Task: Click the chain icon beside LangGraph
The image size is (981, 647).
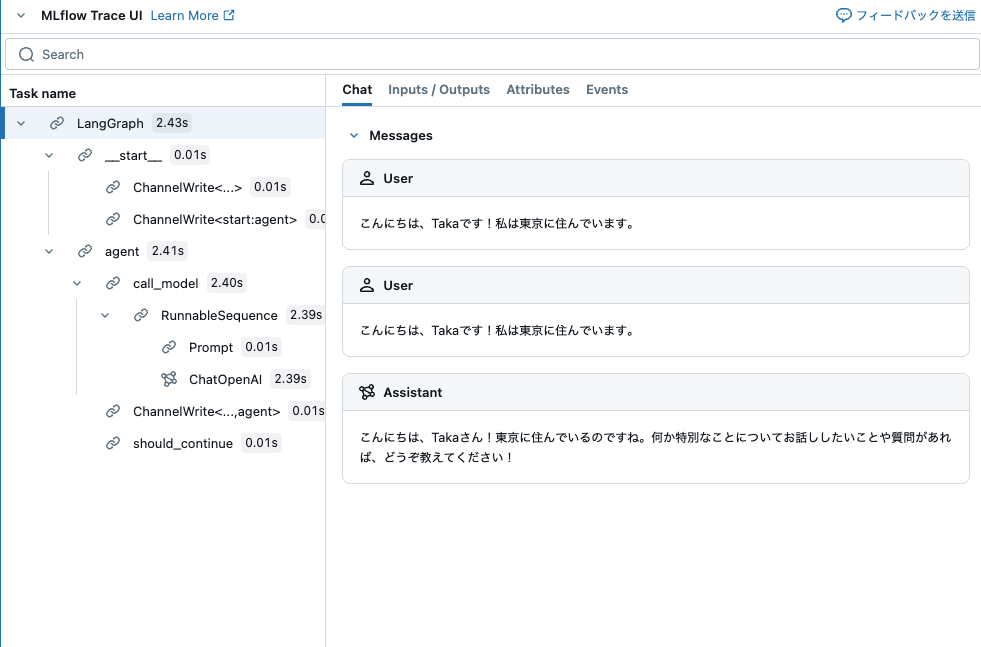Action: point(57,122)
